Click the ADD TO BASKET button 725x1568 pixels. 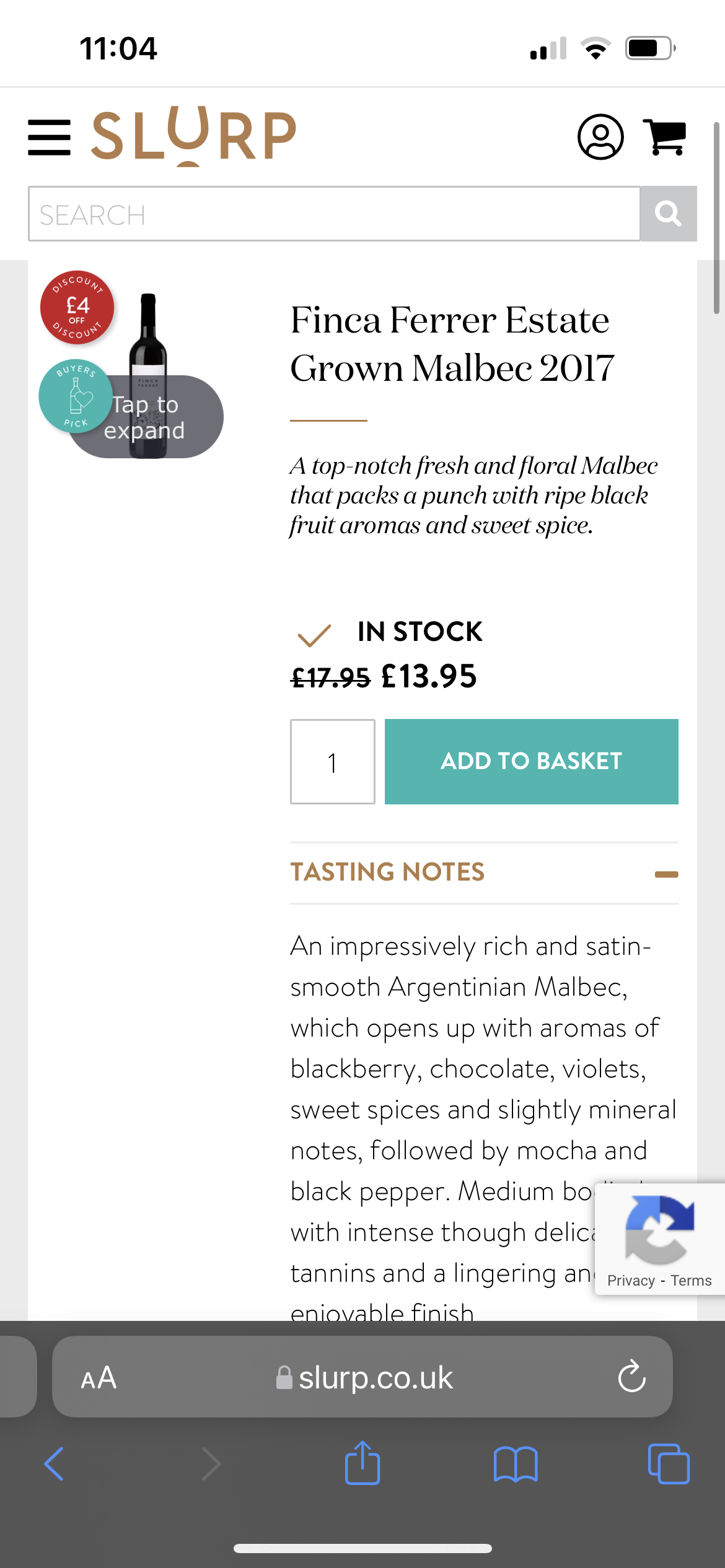click(531, 762)
